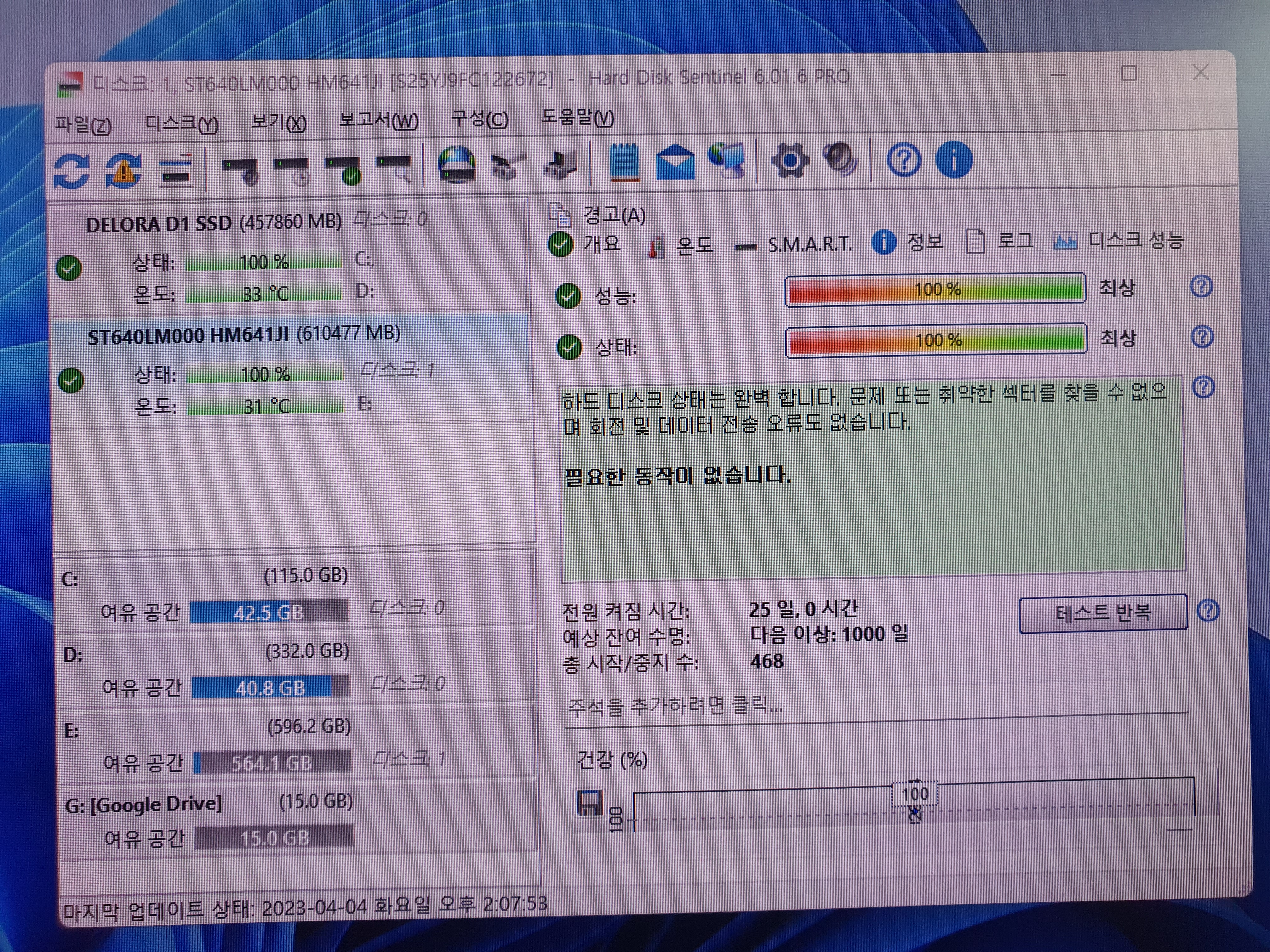Click the disk with green checkmark icon
1270x952 pixels.
(x=343, y=170)
